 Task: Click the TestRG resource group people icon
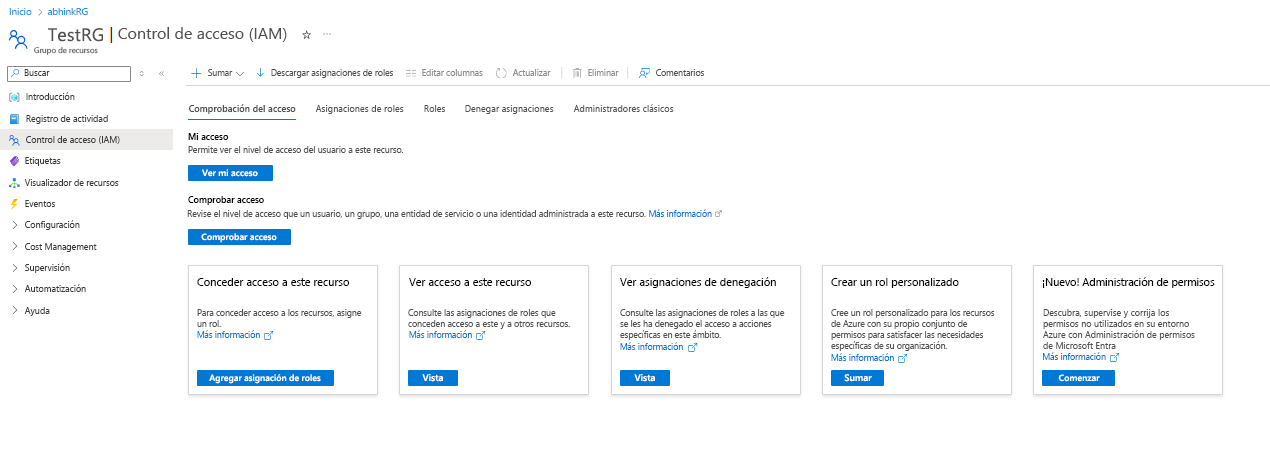coord(18,39)
